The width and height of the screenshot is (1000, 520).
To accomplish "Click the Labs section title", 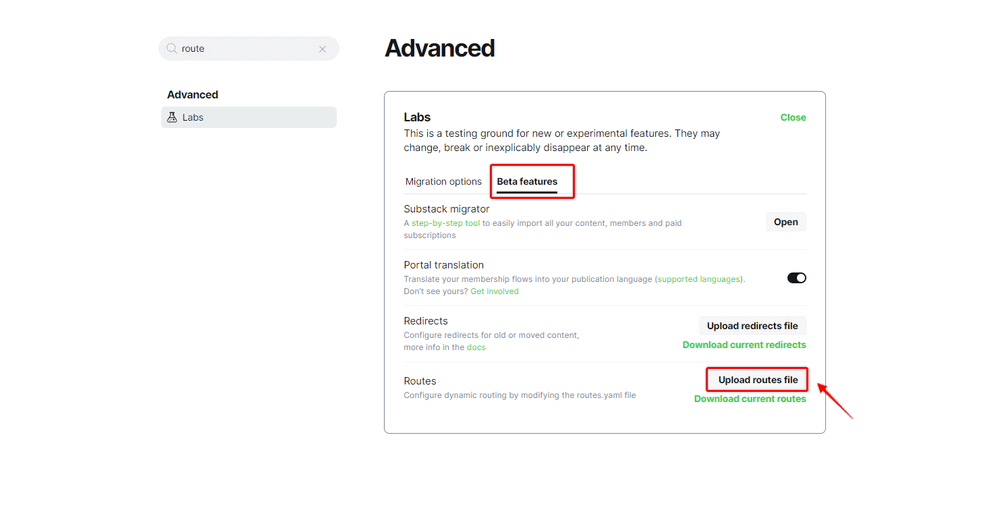I will 417,117.
